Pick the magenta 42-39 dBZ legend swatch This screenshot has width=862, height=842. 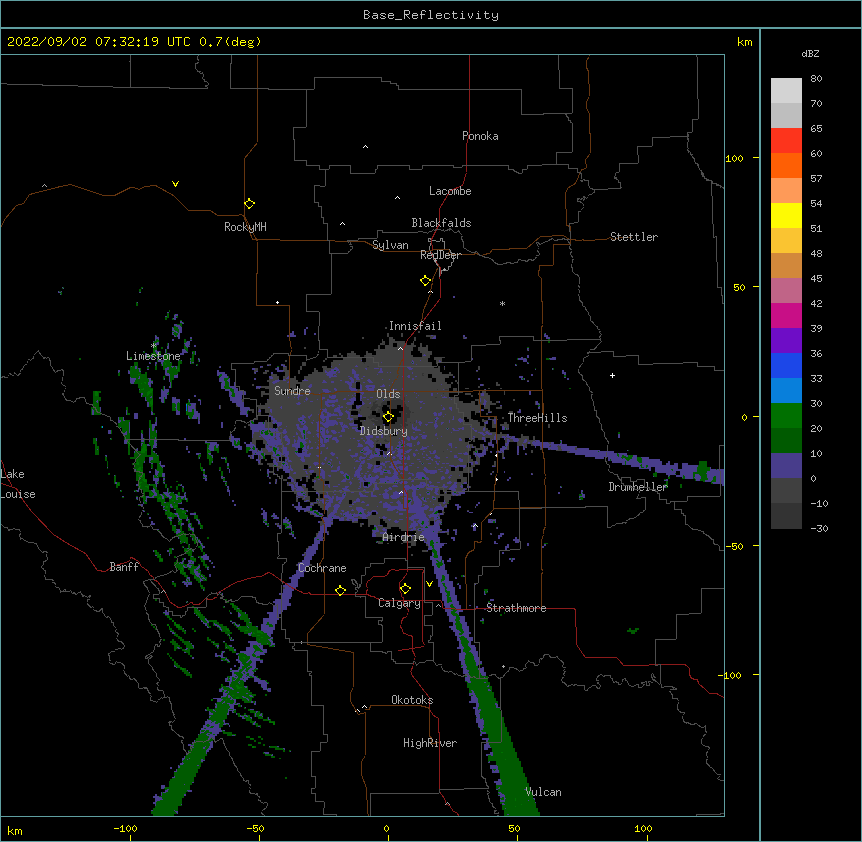786,315
